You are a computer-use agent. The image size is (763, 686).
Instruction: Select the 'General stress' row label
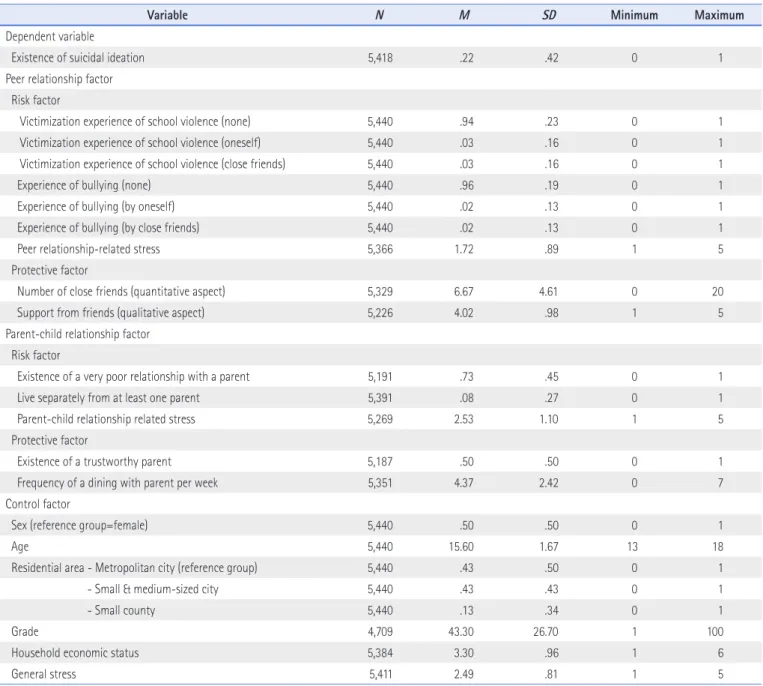point(44,674)
